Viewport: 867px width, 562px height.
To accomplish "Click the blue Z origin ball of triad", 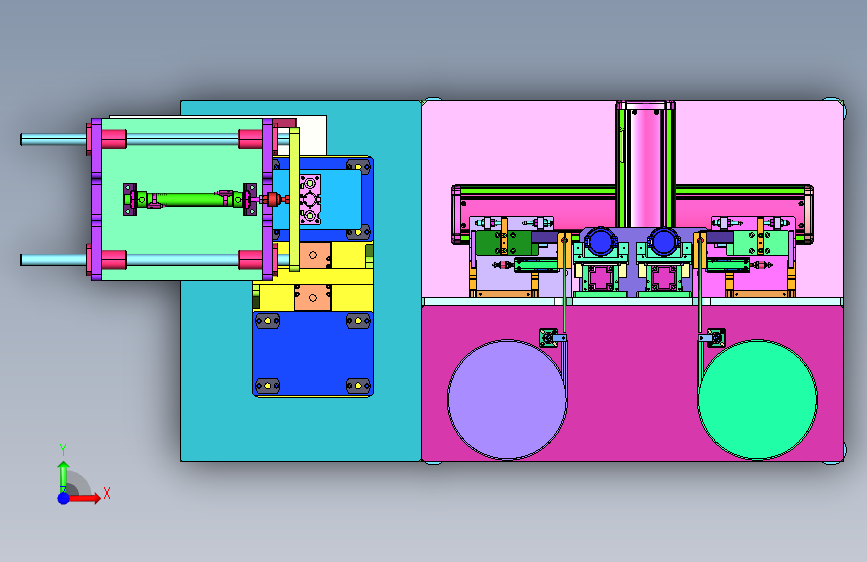I will click(64, 498).
